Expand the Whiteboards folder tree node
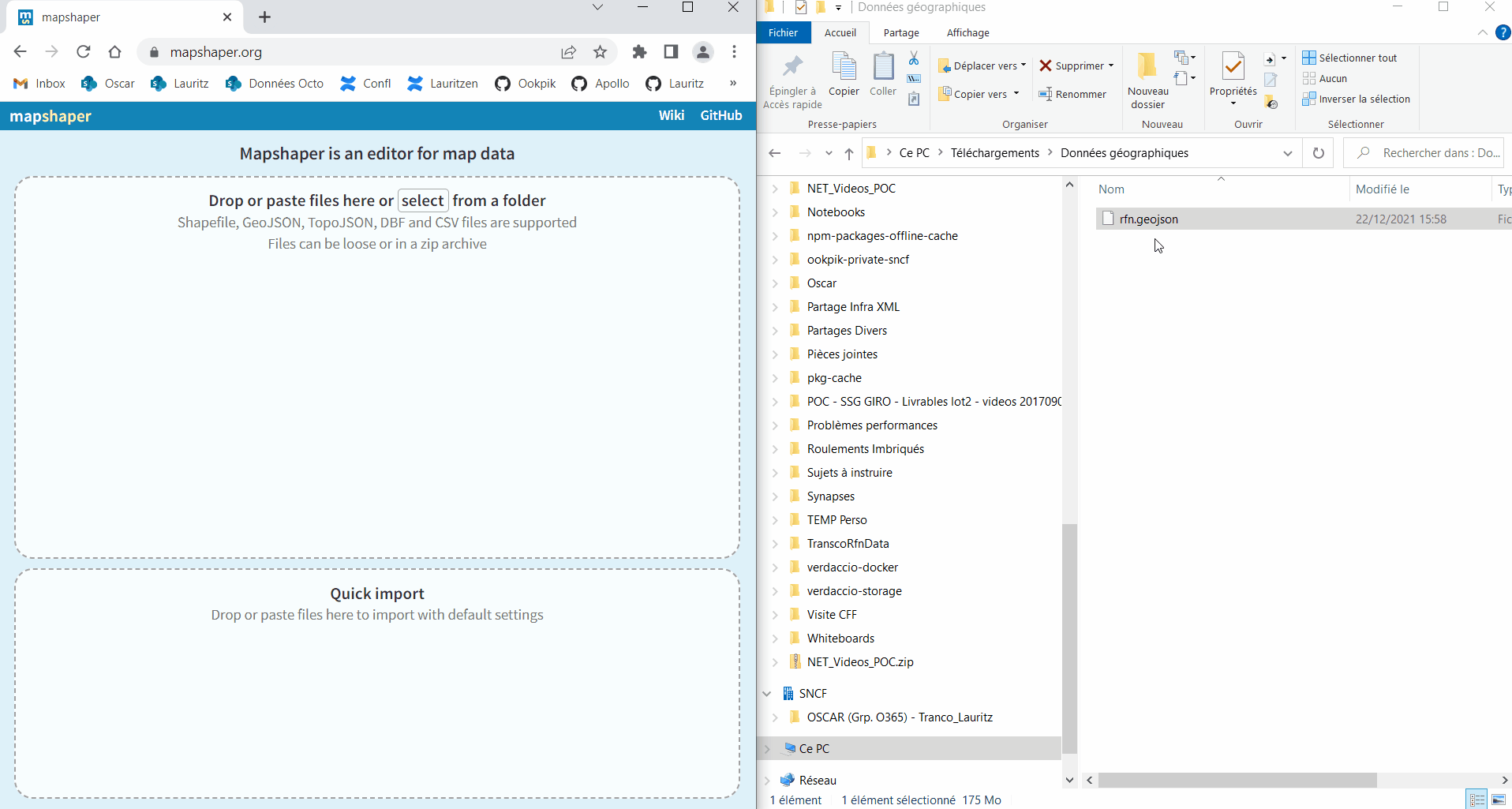Screen dimensions: 1512x809 pos(775,639)
